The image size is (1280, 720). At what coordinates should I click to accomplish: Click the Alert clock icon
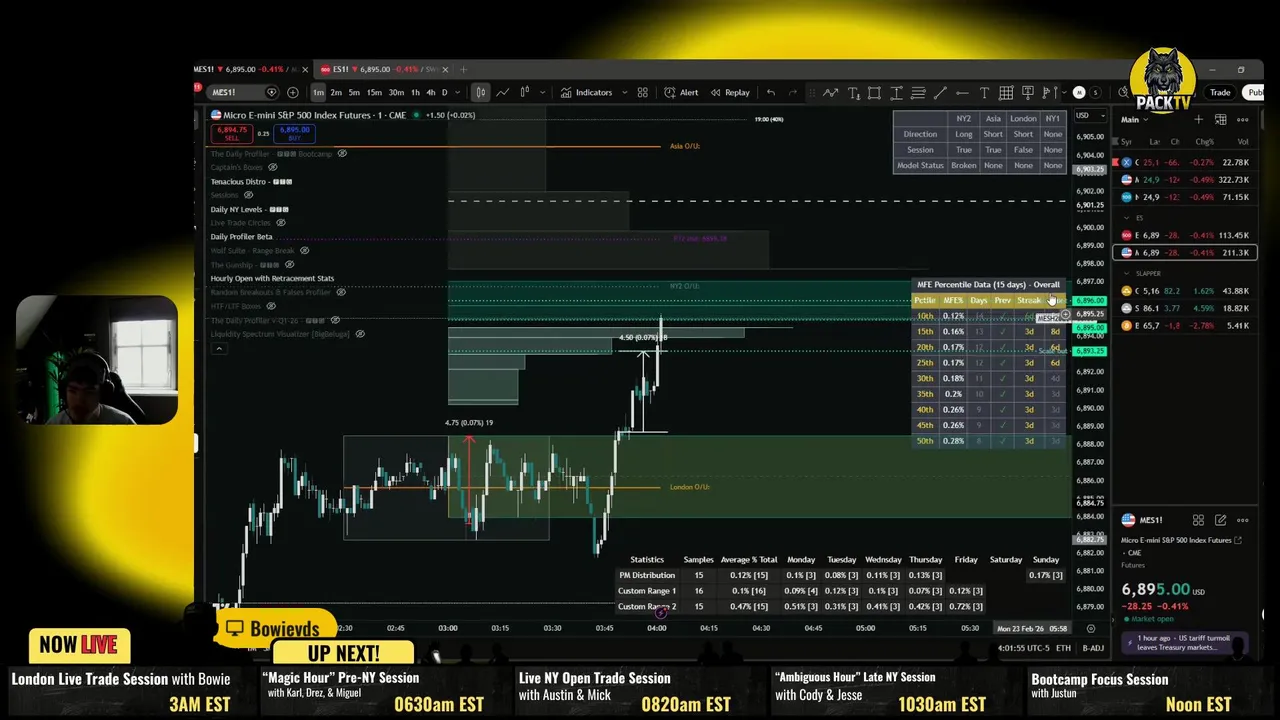(x=670, y=92)
